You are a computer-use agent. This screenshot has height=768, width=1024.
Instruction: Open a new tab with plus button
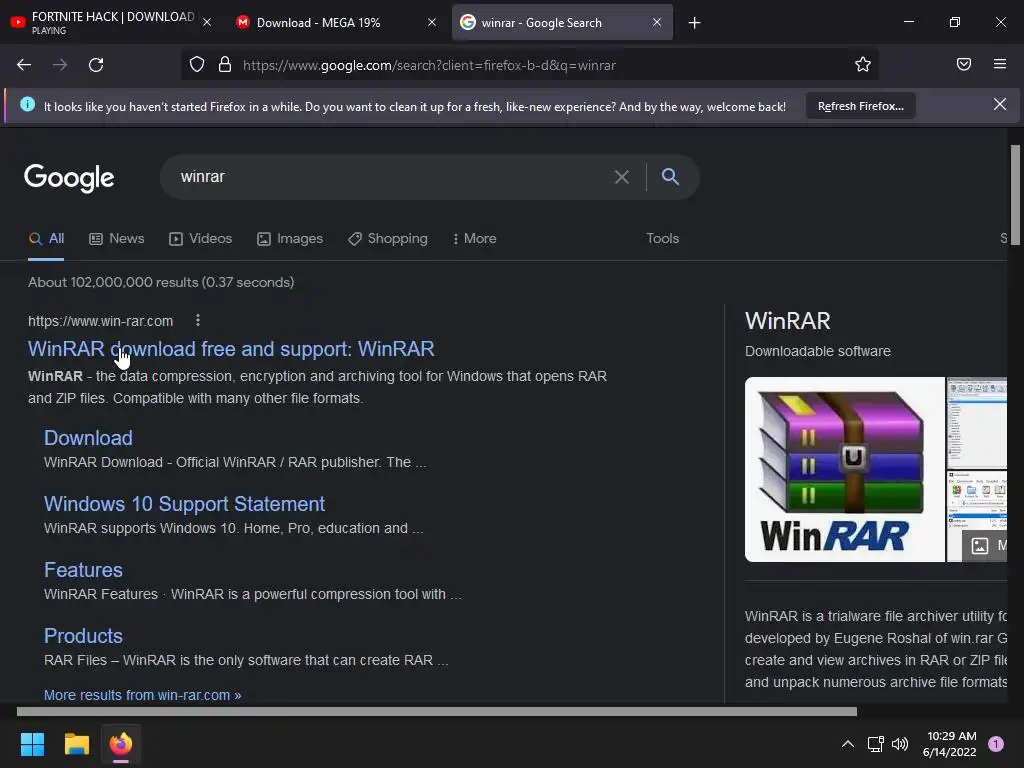694,23
